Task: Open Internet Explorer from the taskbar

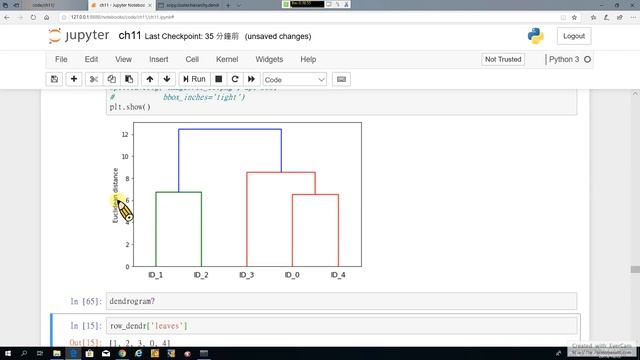Action: 138,353
